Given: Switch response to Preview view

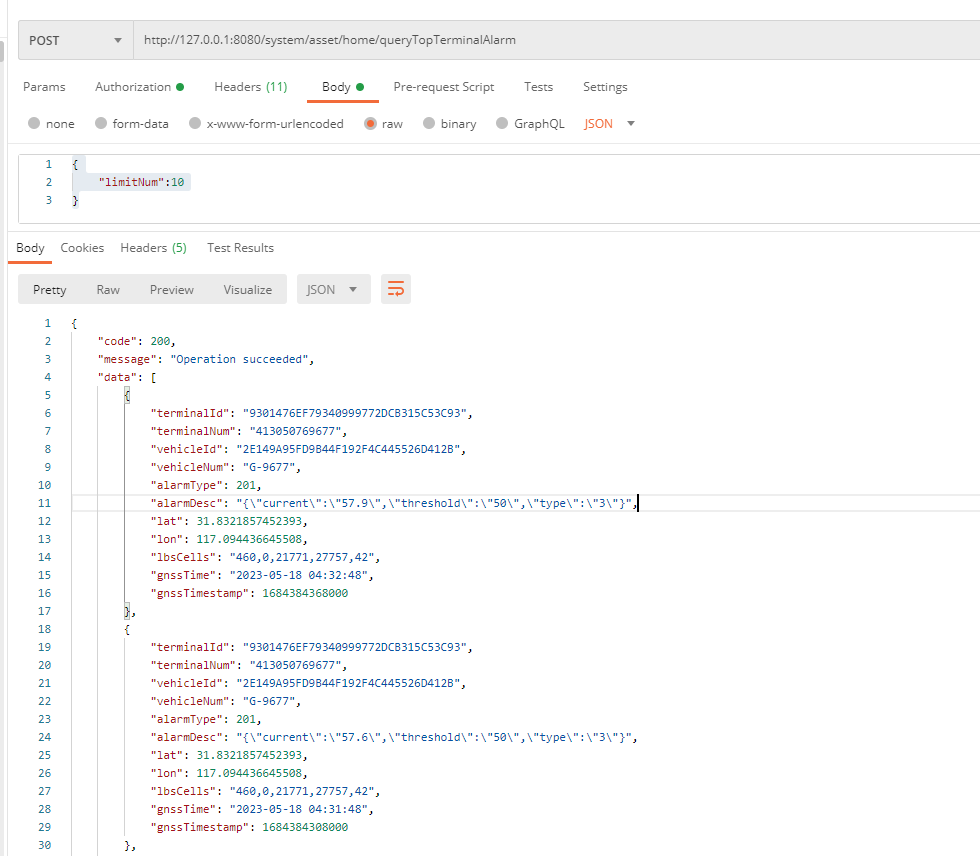Looking at the screenshot, I should tap(172, 290).
